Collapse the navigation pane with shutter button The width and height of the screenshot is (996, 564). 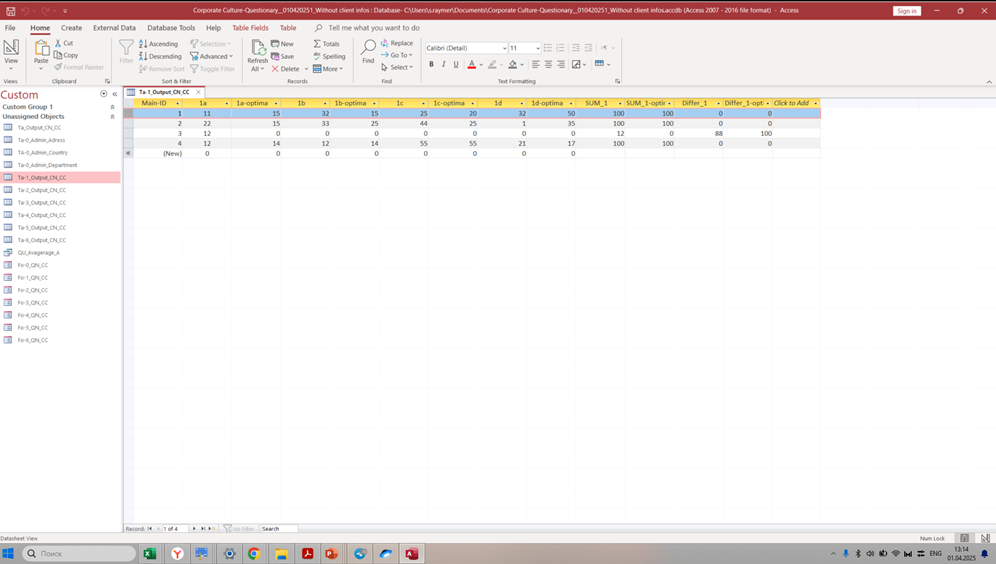coord(115,94)
